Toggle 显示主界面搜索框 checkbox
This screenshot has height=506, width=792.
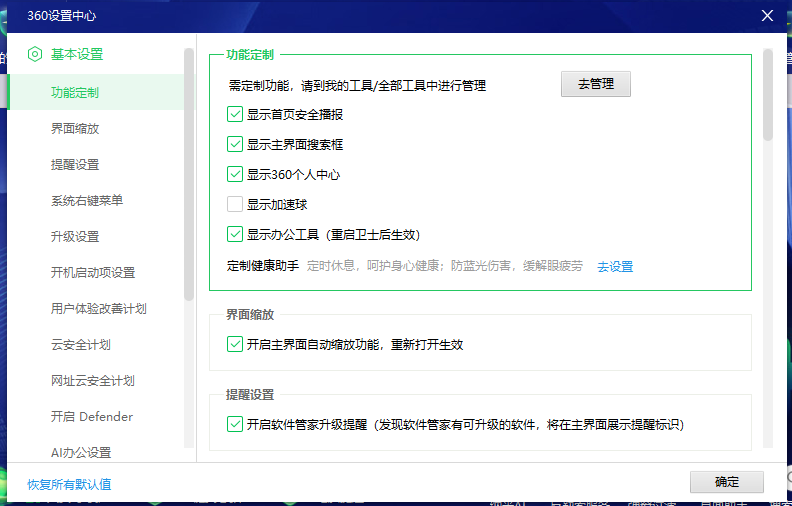pos(235,144)
